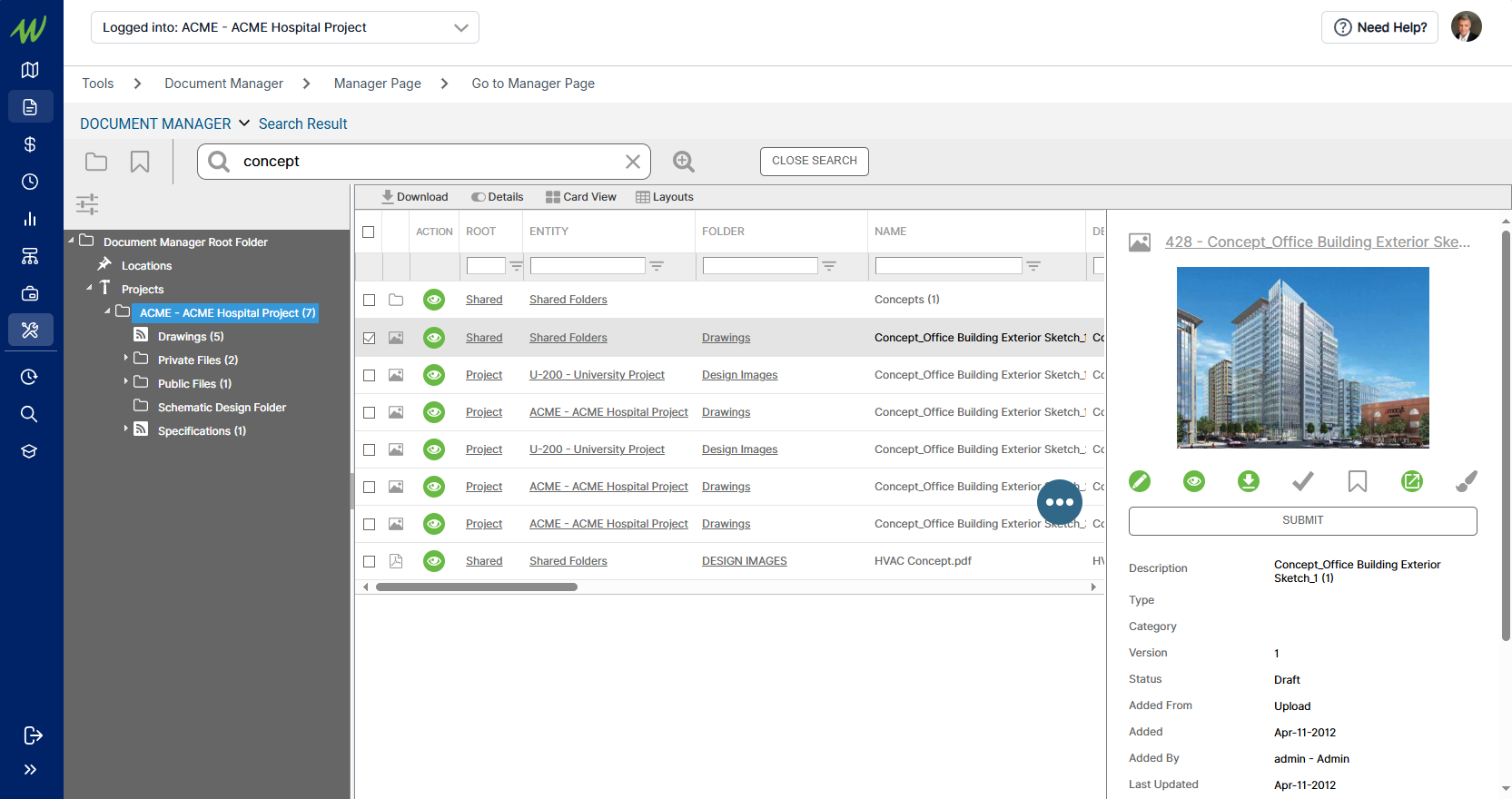The height and width of the screenshot is (799, 1512).
Task: Click the green pencil edit icon
Action: [x=1140, y=481]
